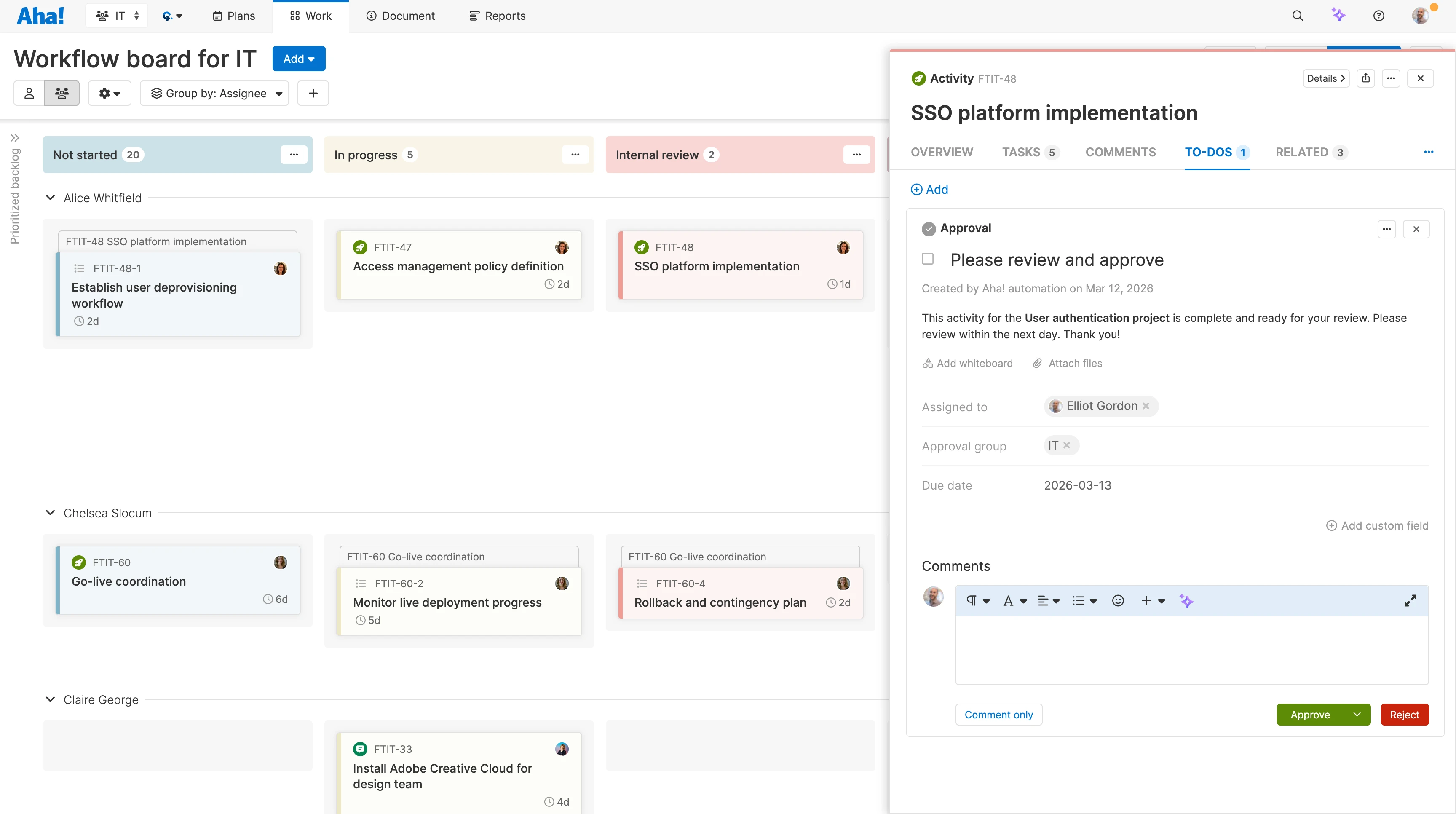Open the Group by: Assignee dropdown
Screen dimensions: 1456x814
[x=215, y=93]
